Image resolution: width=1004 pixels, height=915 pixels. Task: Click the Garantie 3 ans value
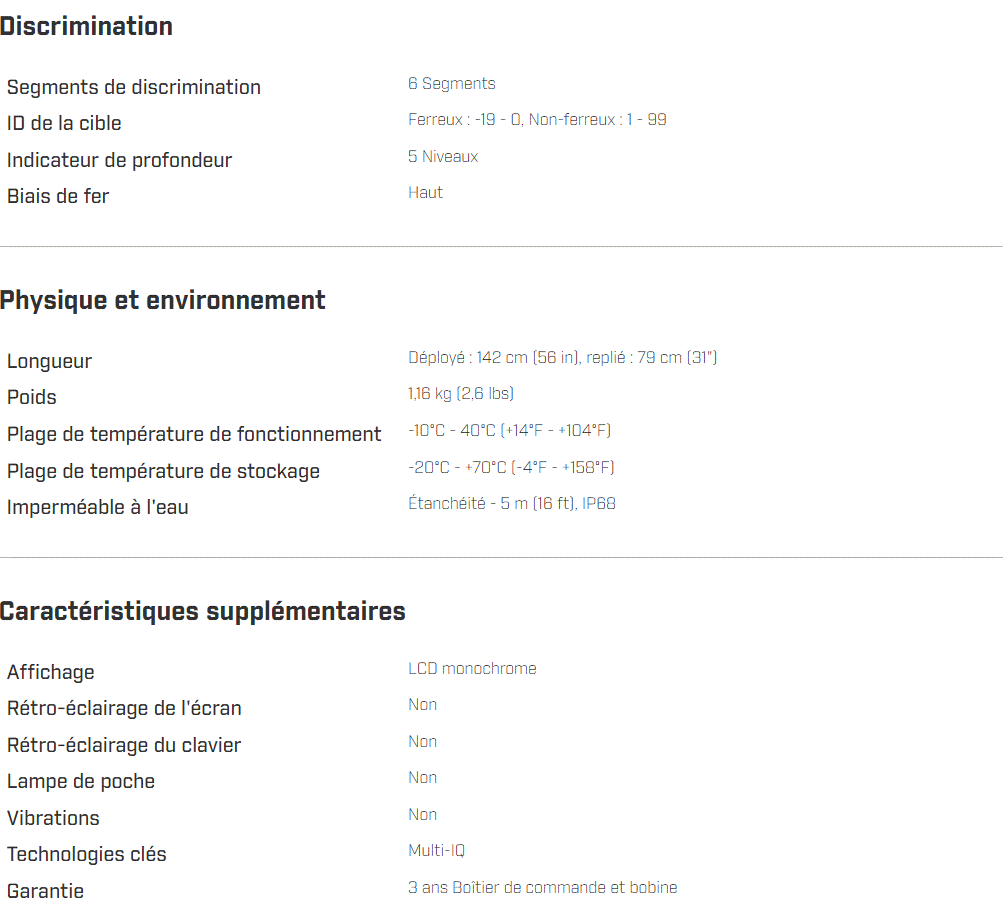pos(542,887)
